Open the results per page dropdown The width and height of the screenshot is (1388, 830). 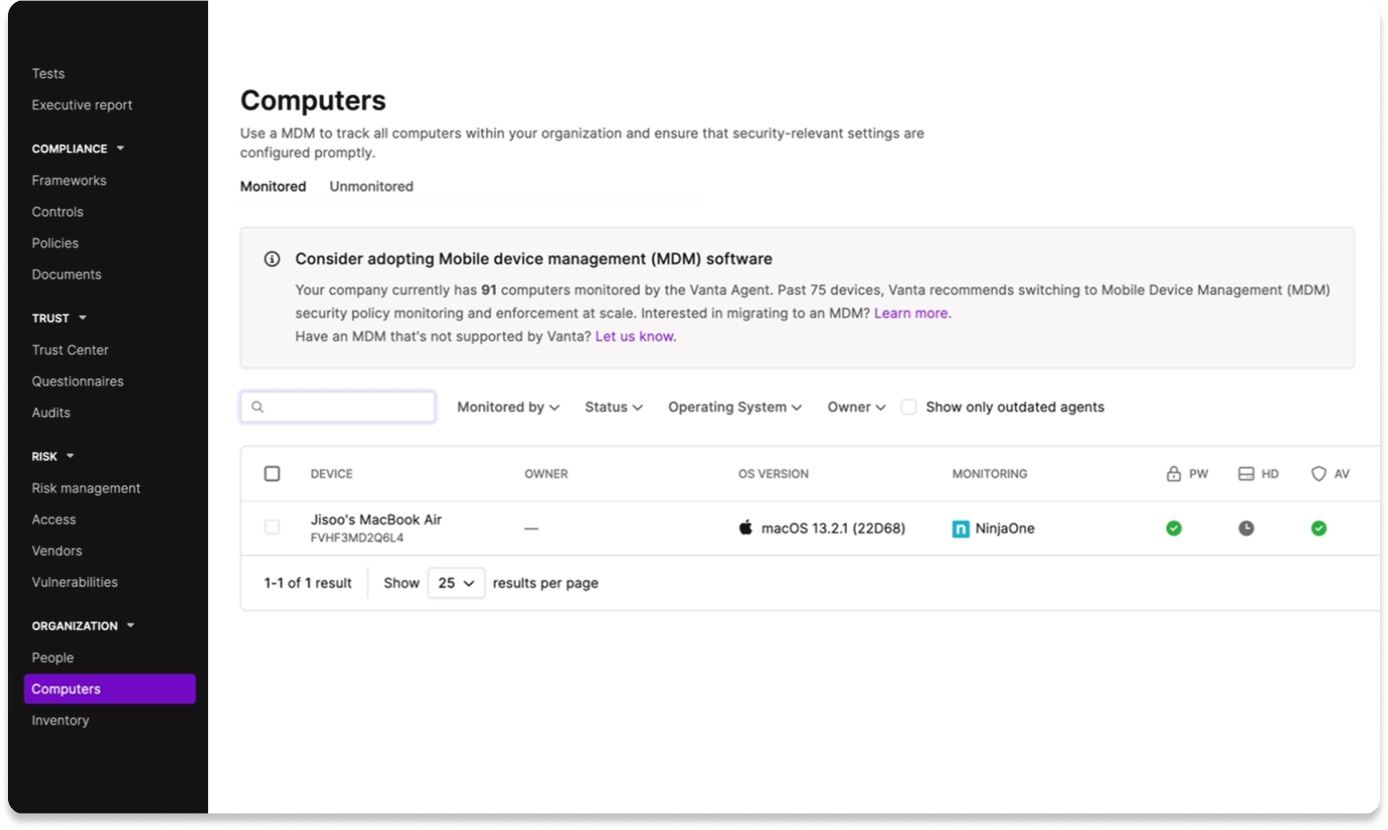point(456,583)
